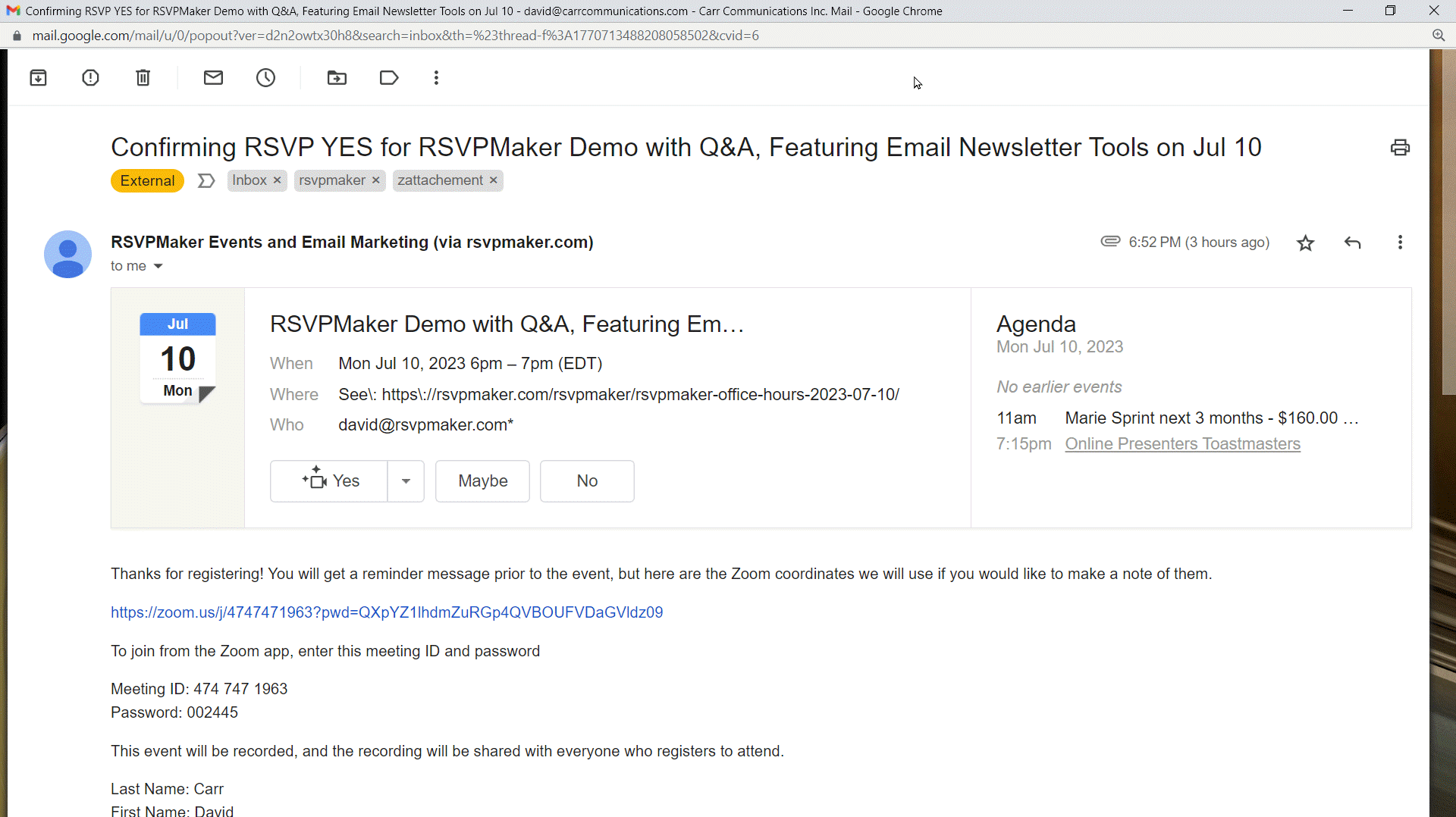The width and height of the screenshot is (1456, 817).
Task: Star this message
Action: (x=1305, y=243)
